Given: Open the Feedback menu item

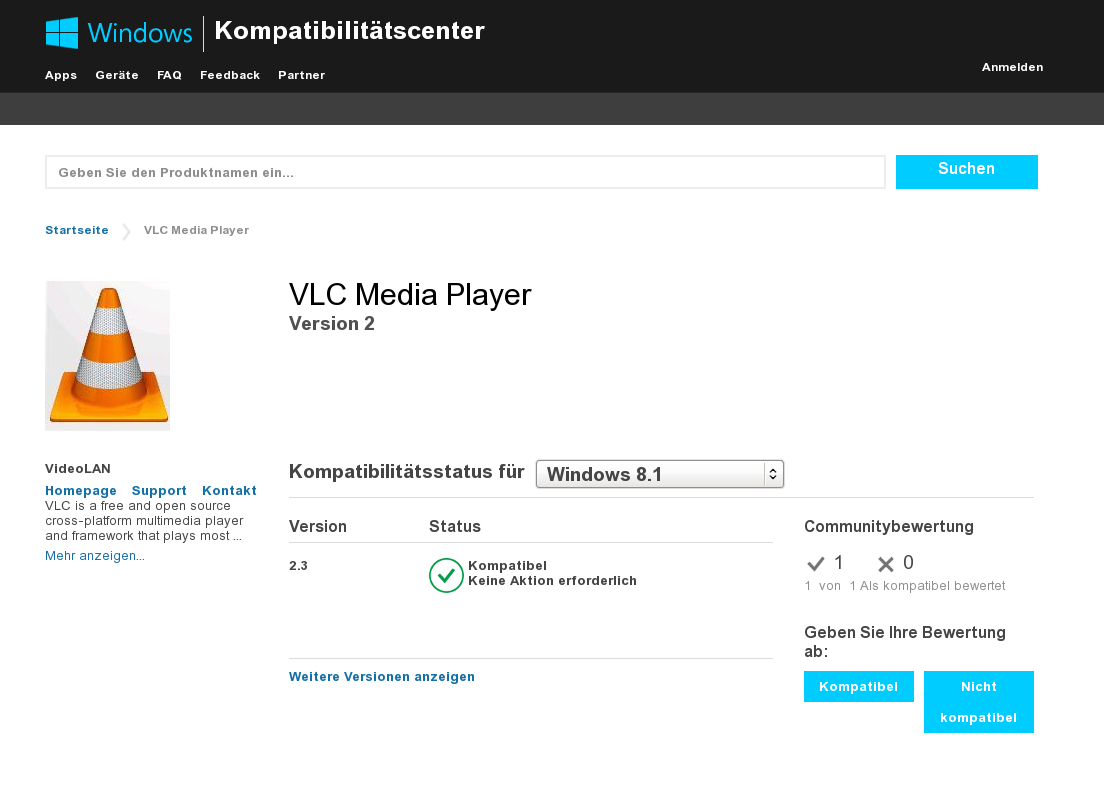Looking at the screenshot, I should pyautogui.click(x=230, y=75).
